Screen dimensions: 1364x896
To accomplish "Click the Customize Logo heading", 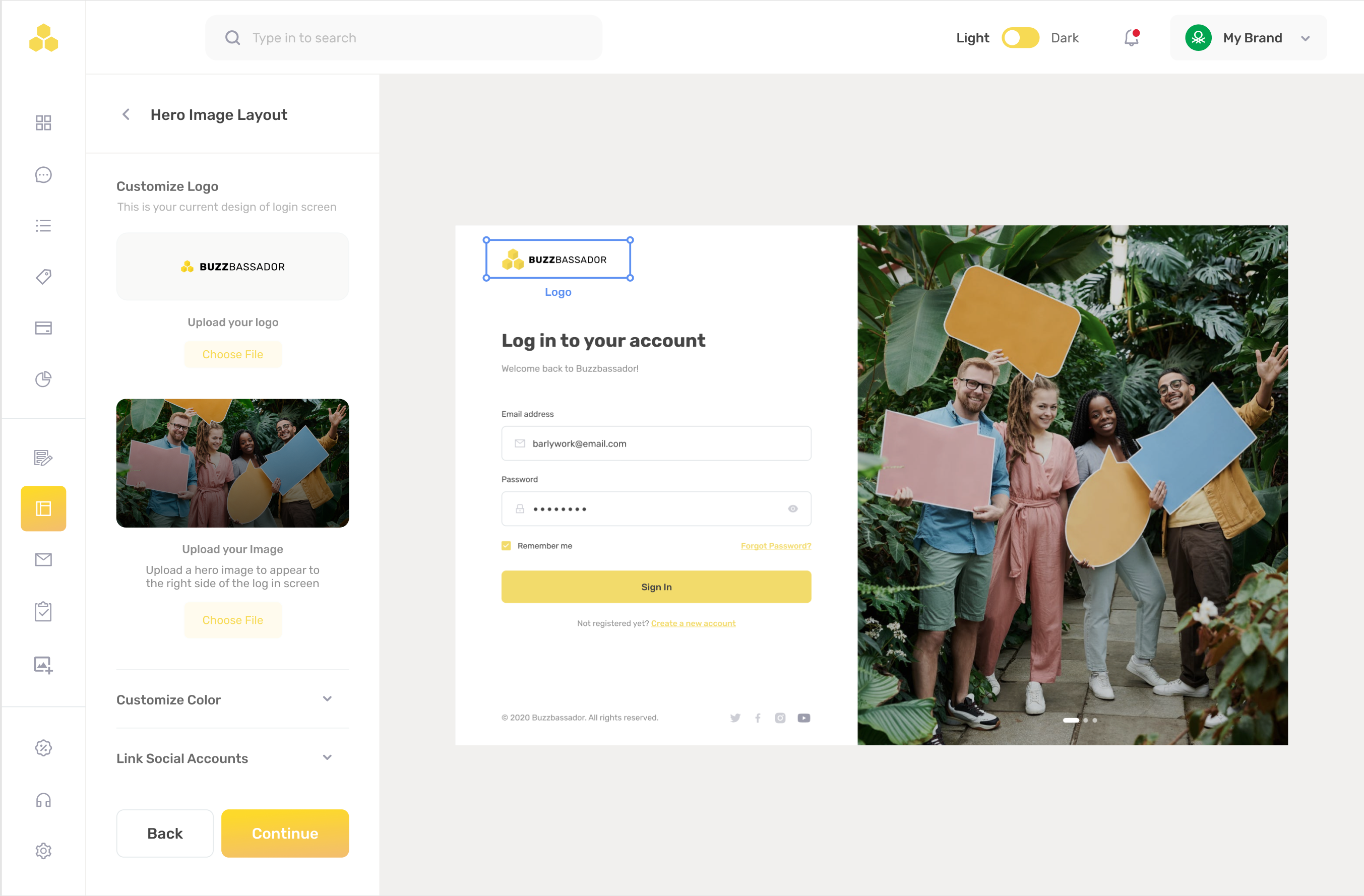I will (x=167, y=186).
